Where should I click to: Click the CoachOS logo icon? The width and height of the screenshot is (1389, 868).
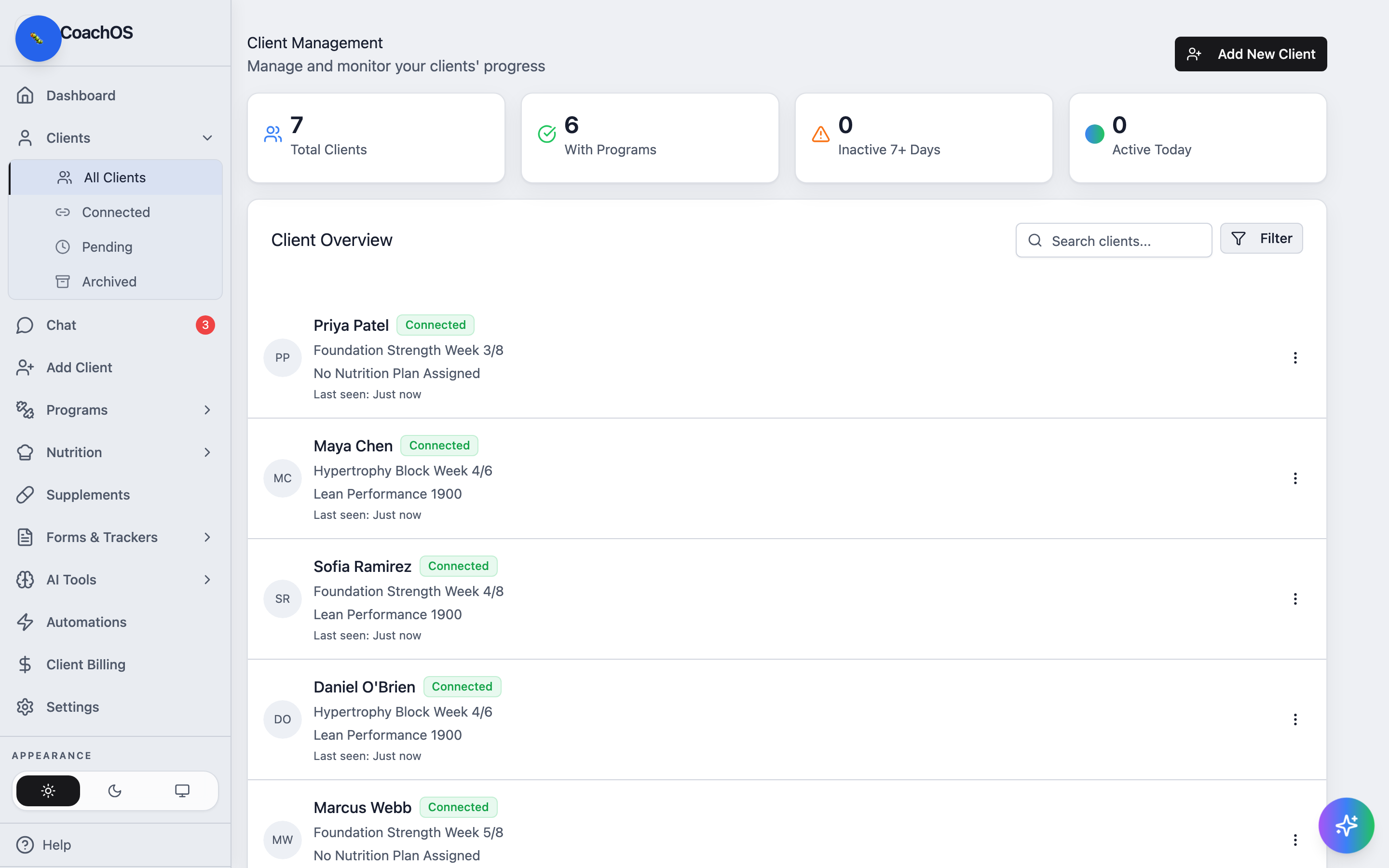(x=38, y=39)
